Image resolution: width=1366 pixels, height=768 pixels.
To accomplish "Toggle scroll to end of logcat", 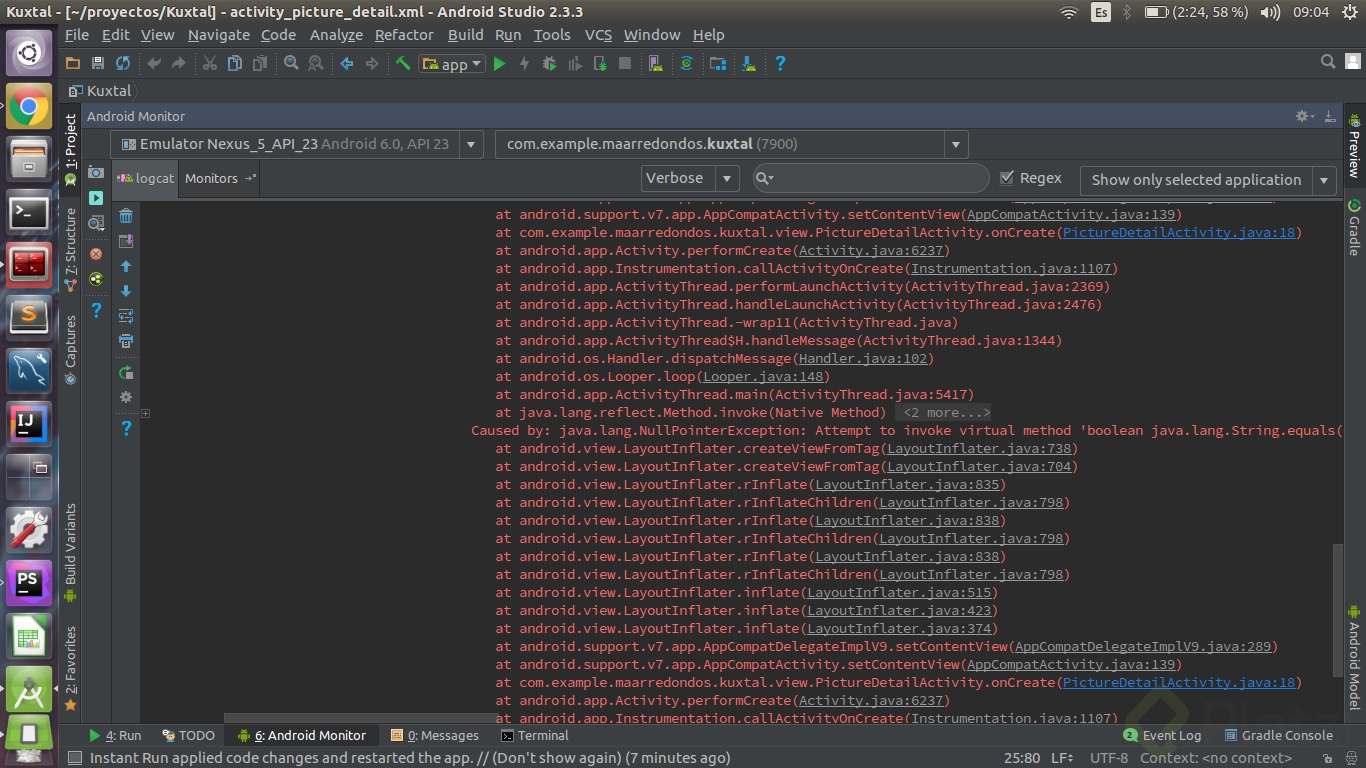I will [x=126, y=241].
